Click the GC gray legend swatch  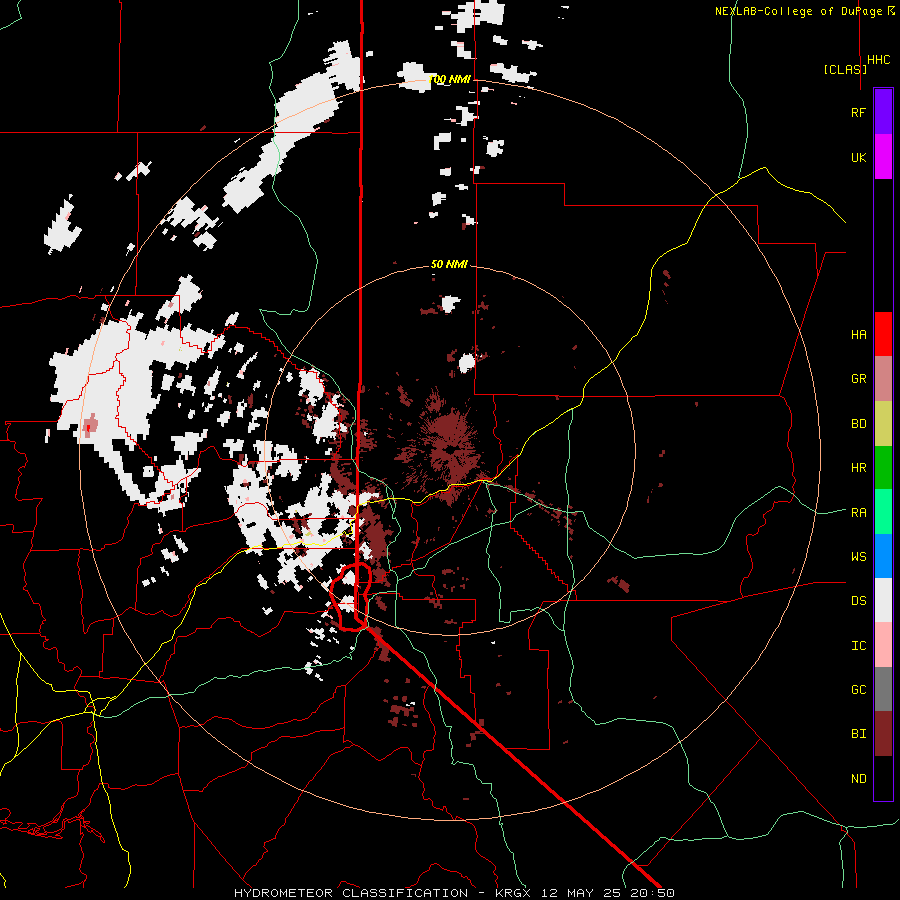tap(883, 689)
